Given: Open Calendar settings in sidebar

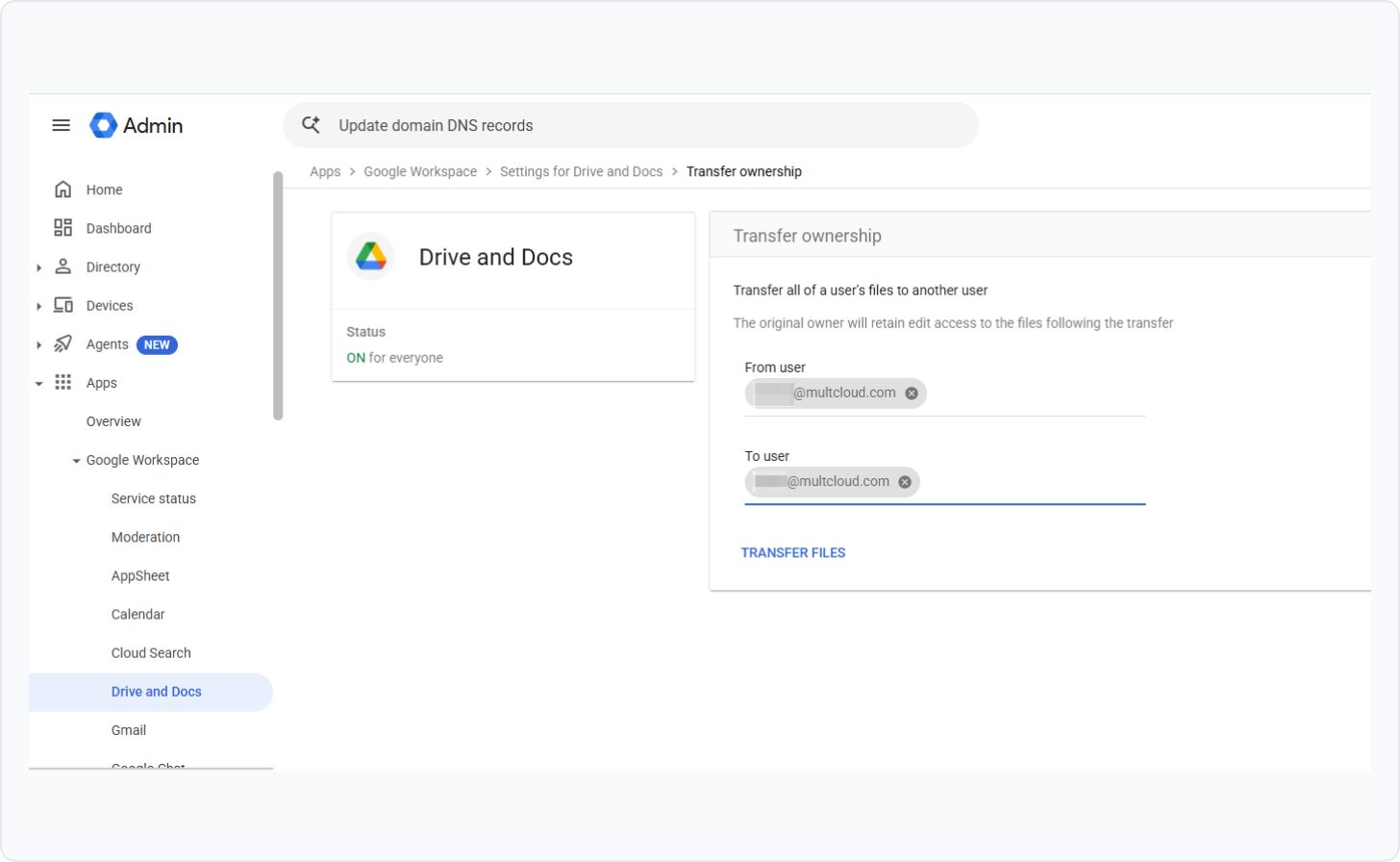Looking at the screenshot, I should pyautogui.click(x=137, y=614).
